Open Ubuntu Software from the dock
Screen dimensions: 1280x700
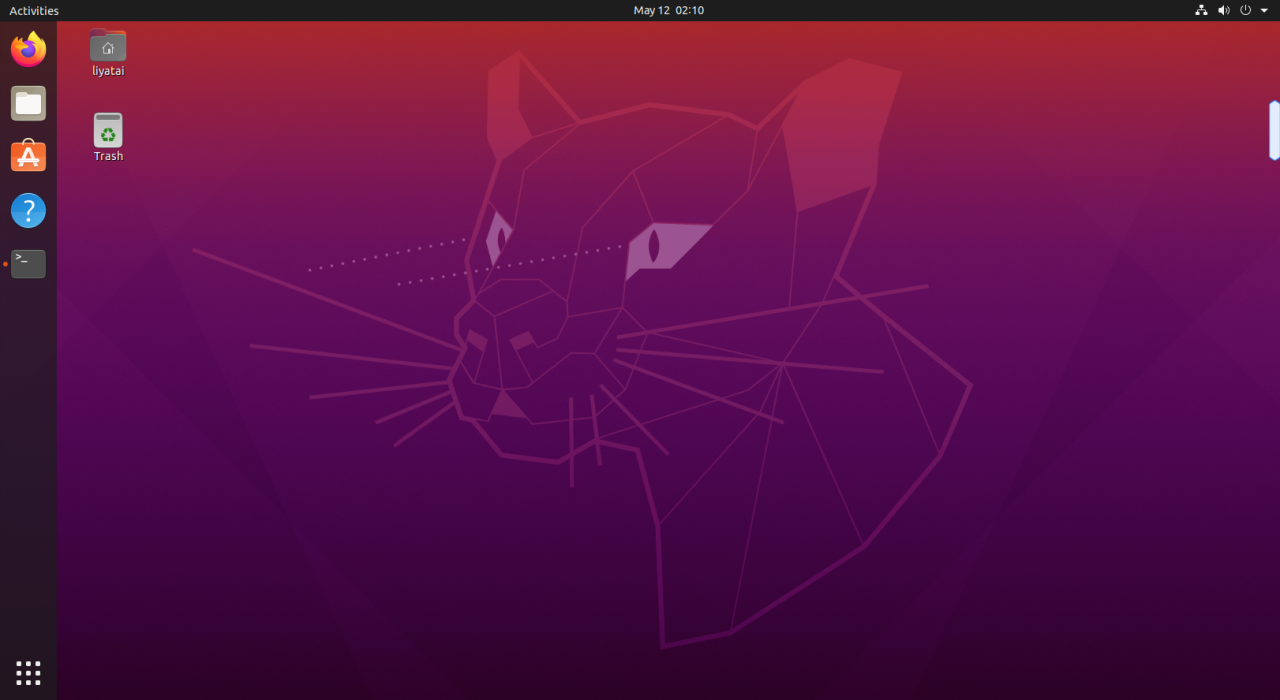(28, 157)
